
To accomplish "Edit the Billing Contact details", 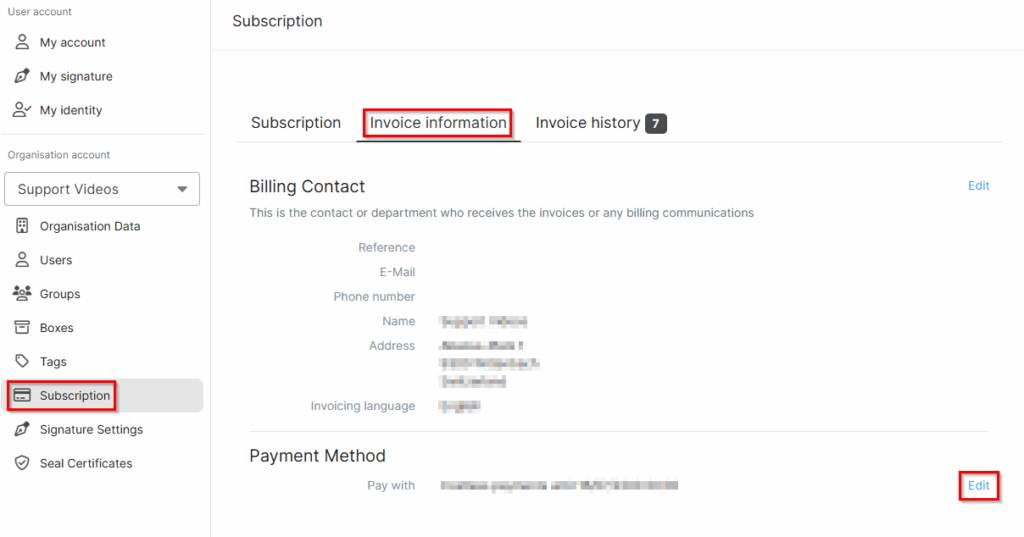I will pos(978,186).
